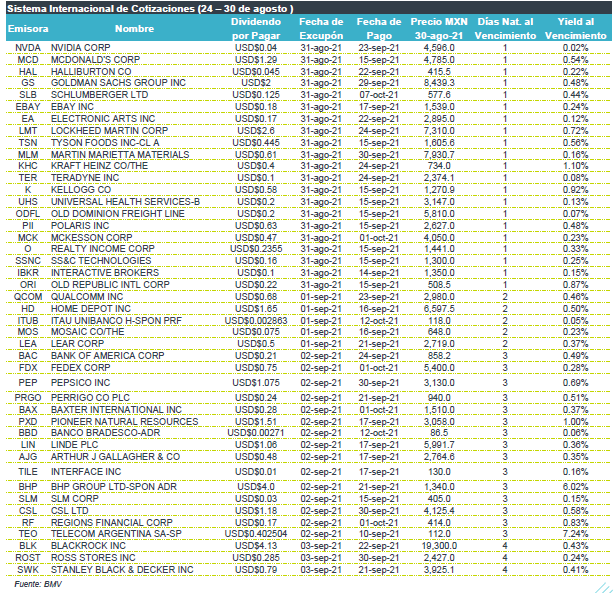Click 'PIONEER NATURAL RESOURCES' name

125,422
